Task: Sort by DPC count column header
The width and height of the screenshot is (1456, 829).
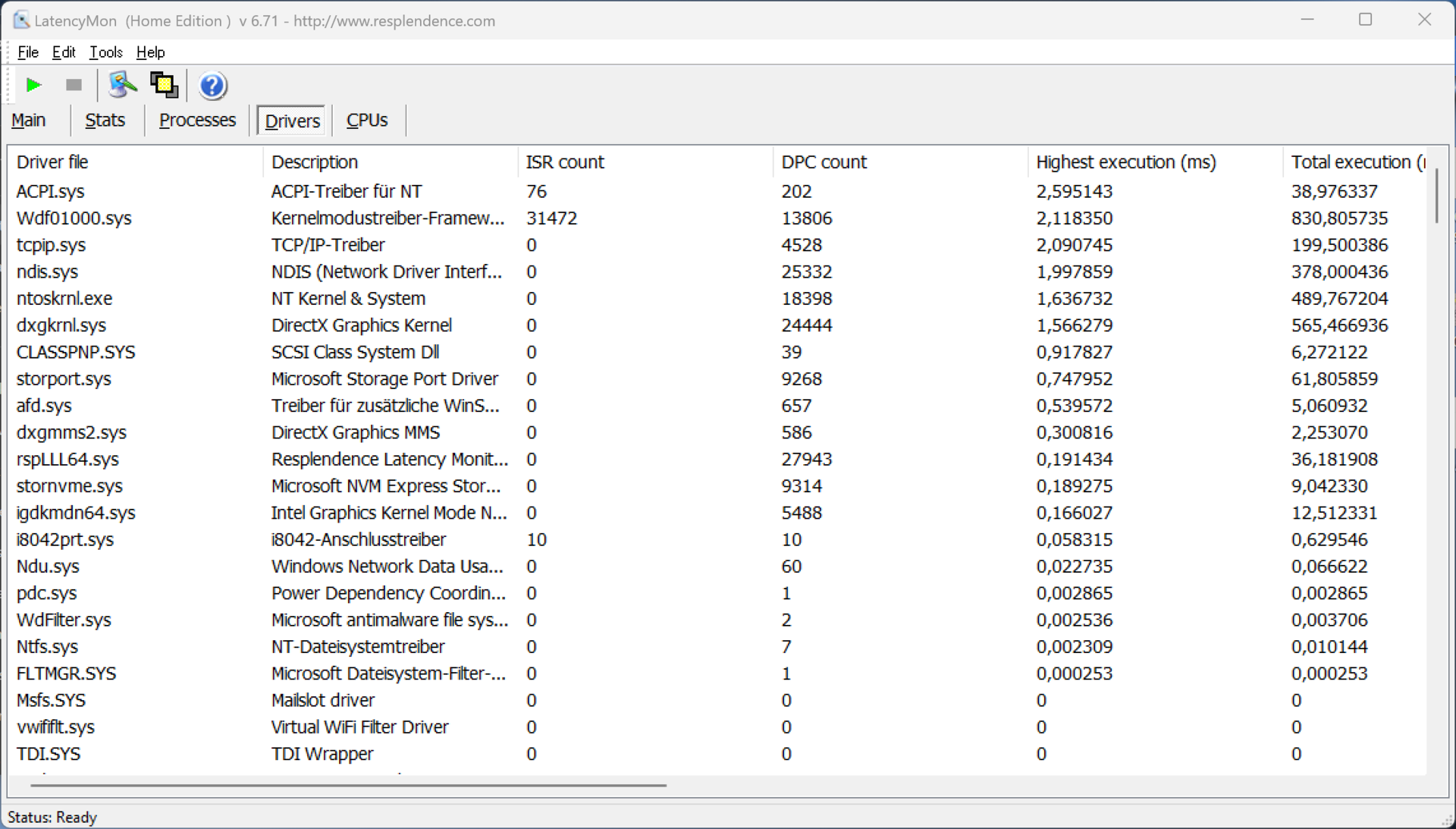Action: tap(824, 162)
